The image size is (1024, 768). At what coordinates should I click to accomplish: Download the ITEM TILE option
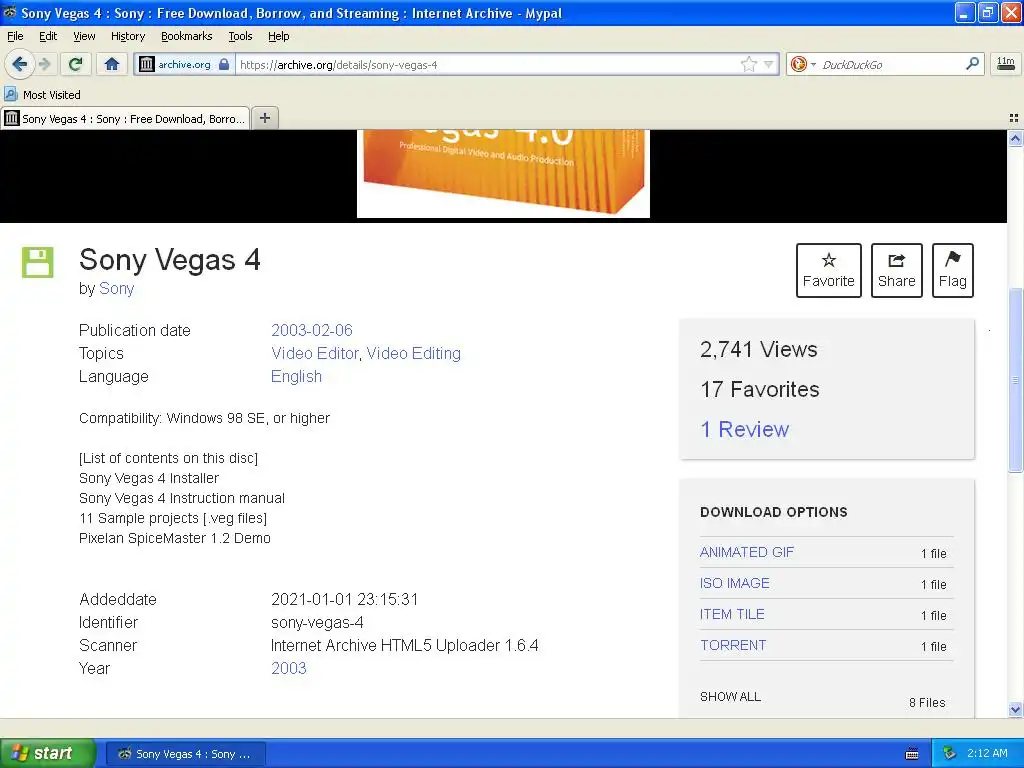[x=732, y=615]
